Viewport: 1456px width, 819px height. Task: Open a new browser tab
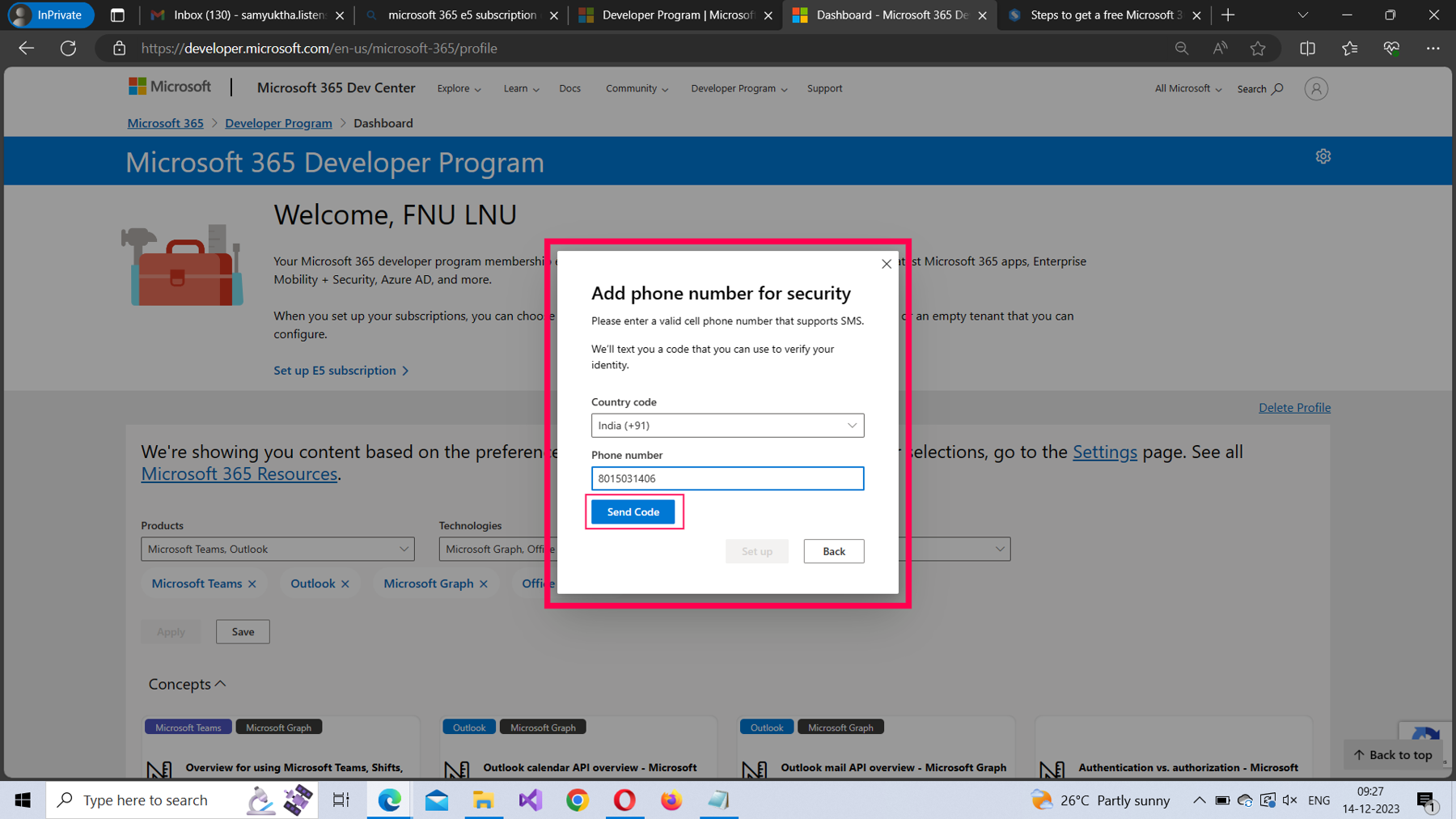pyautogui.click(x=1228, y=15)
